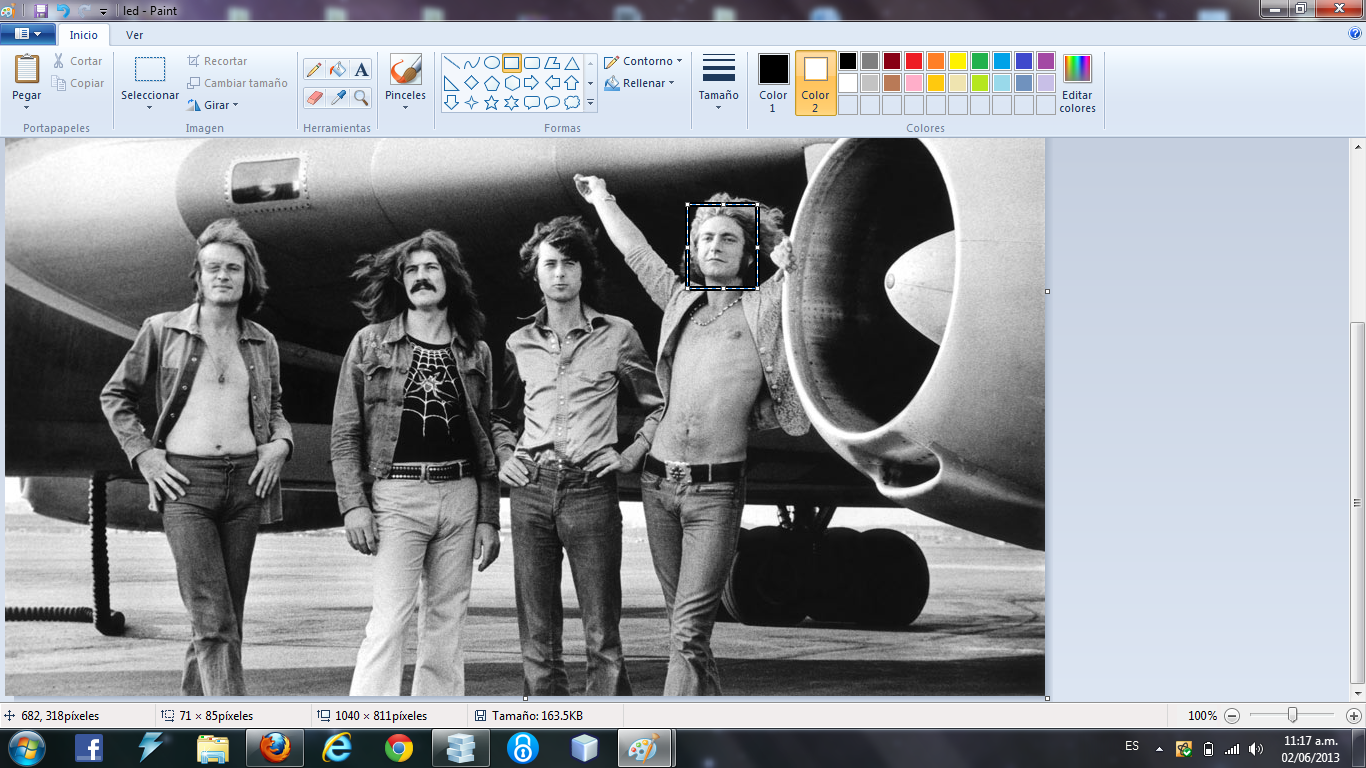Image resolution: width=1366 pixels, height=768 pixels.
Task: Select the Eraser tool
Action: [314, 97]
